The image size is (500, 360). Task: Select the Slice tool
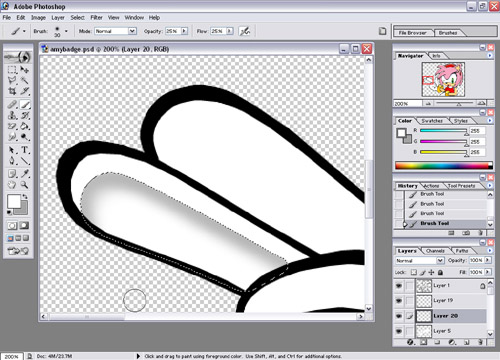tap(24, 91)
